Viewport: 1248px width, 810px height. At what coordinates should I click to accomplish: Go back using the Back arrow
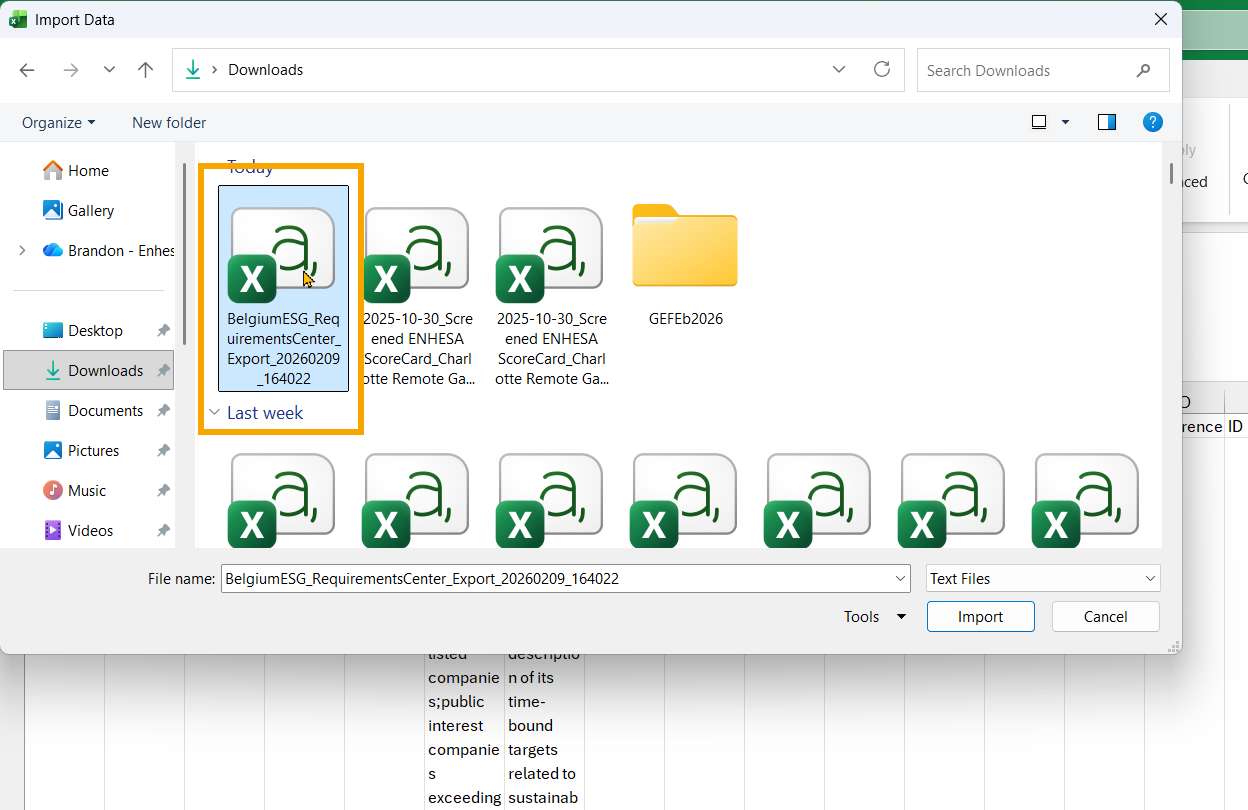coord(27,70)
